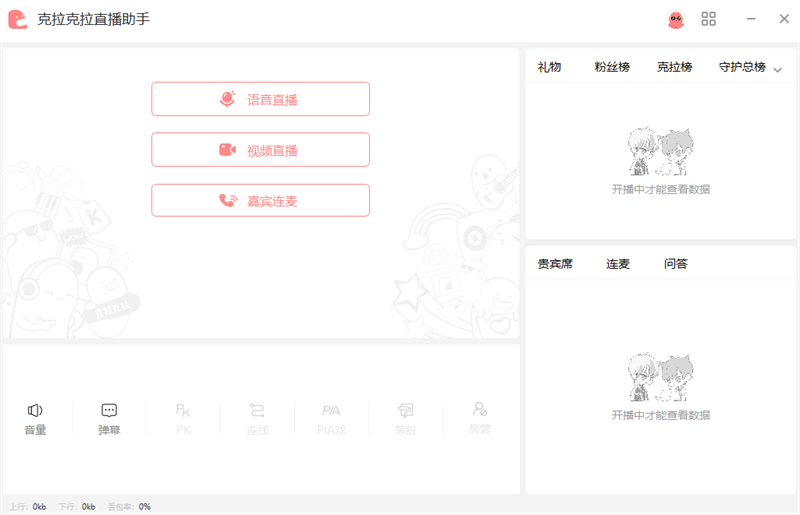Select the 守护总榜 tab
Image resolution: width=800 pixels, height=515 pixels.
742,67
